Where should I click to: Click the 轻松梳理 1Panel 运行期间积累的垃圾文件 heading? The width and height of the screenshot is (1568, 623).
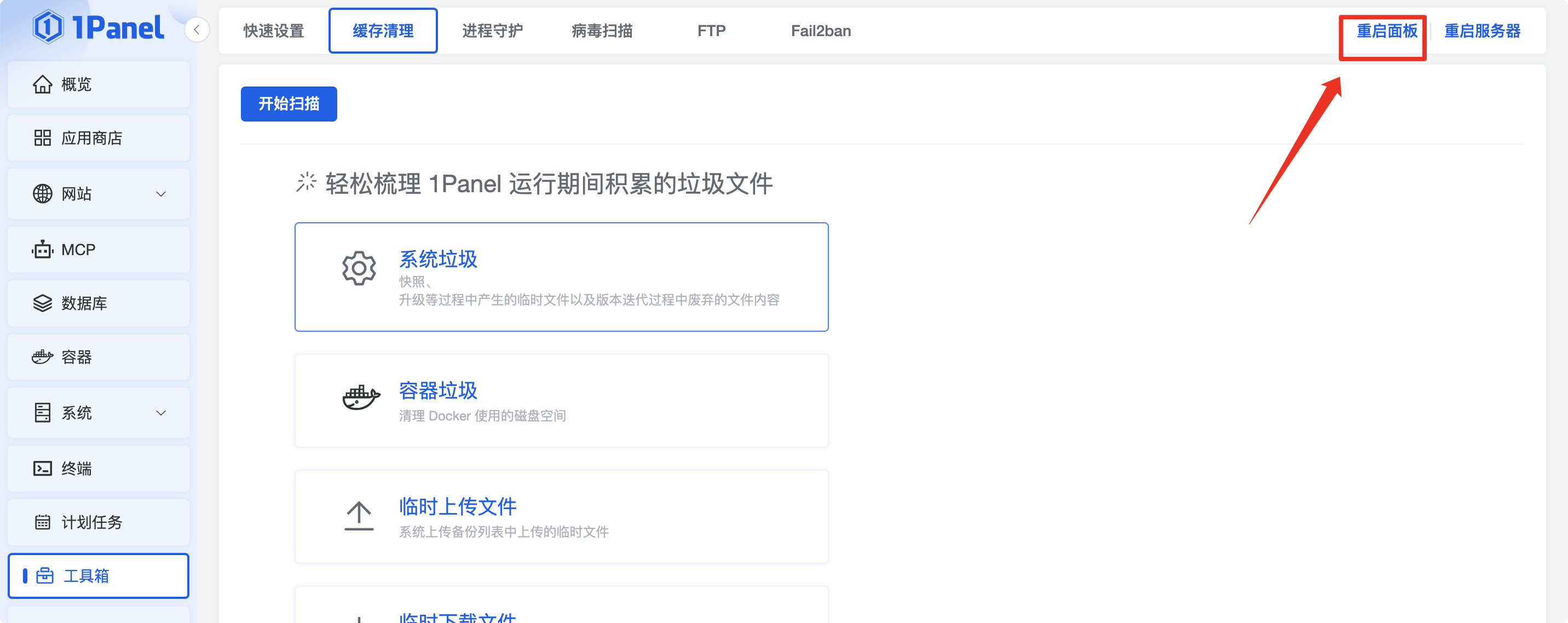(549, 184)
